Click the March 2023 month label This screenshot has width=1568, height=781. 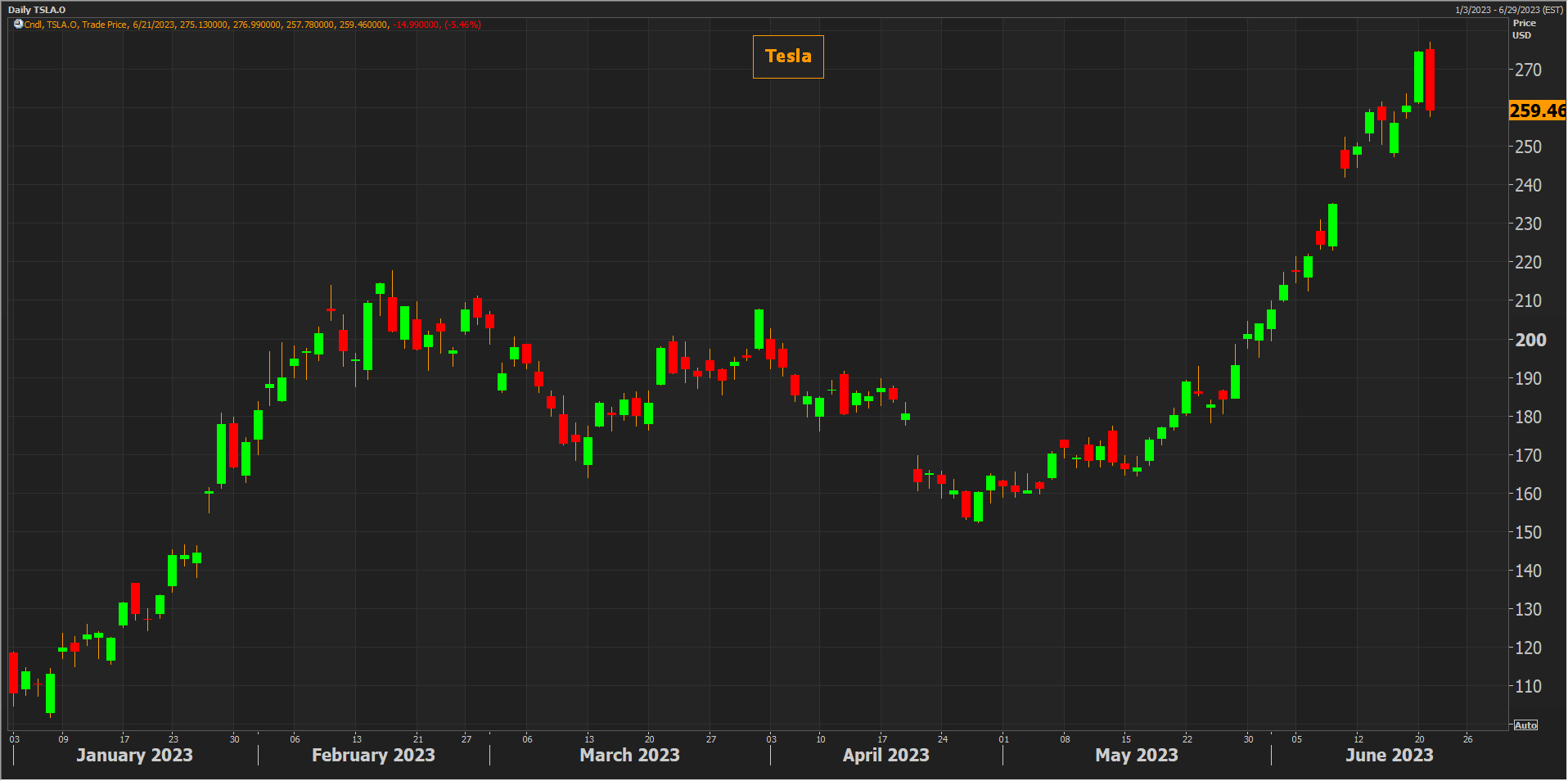[629, 755]
